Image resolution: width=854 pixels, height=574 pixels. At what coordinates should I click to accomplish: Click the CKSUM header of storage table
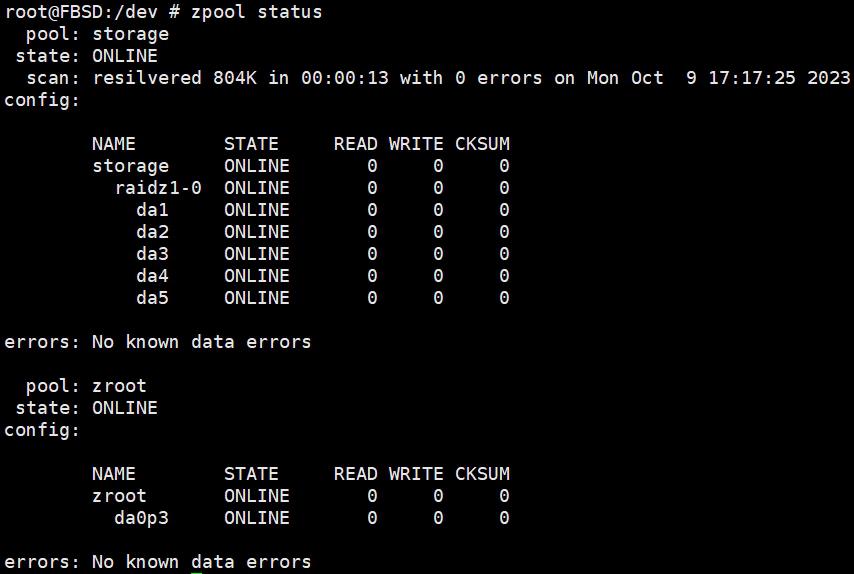point(483,144)
